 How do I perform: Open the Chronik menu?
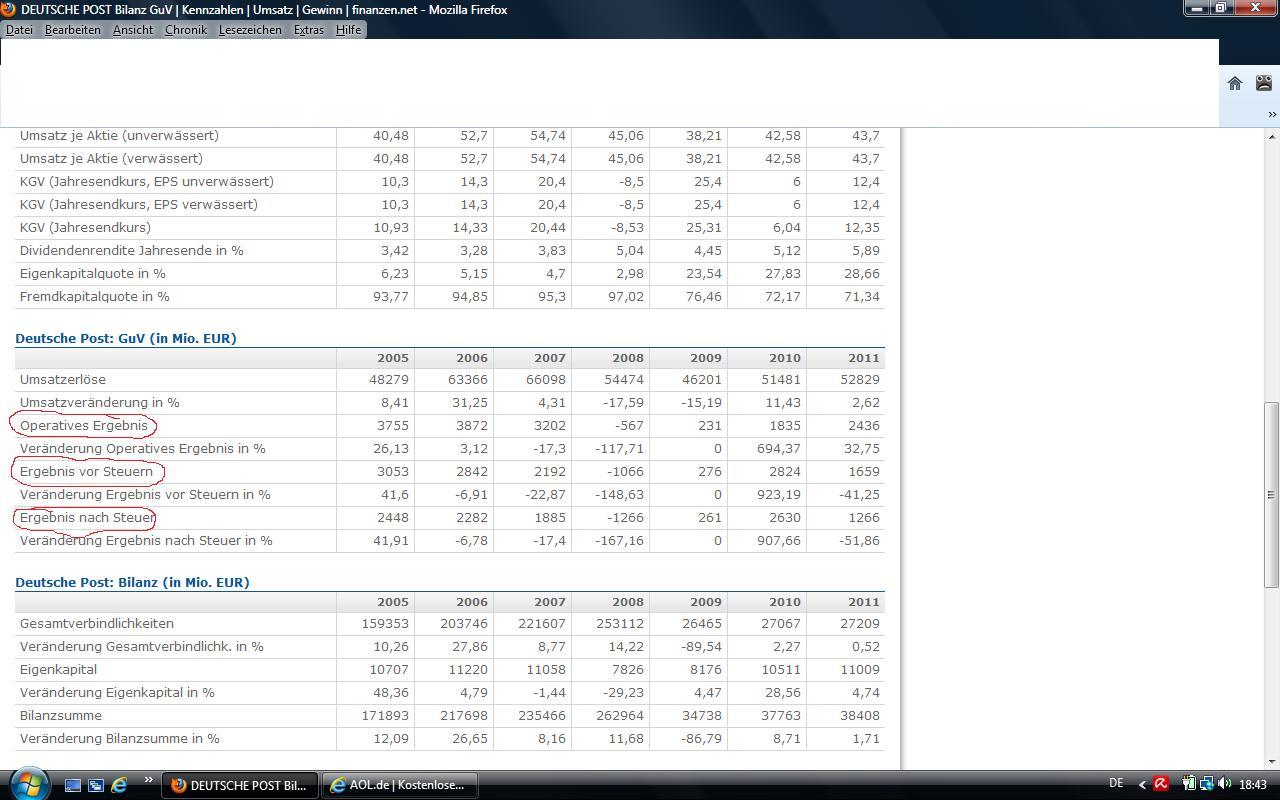click(186, 30)
